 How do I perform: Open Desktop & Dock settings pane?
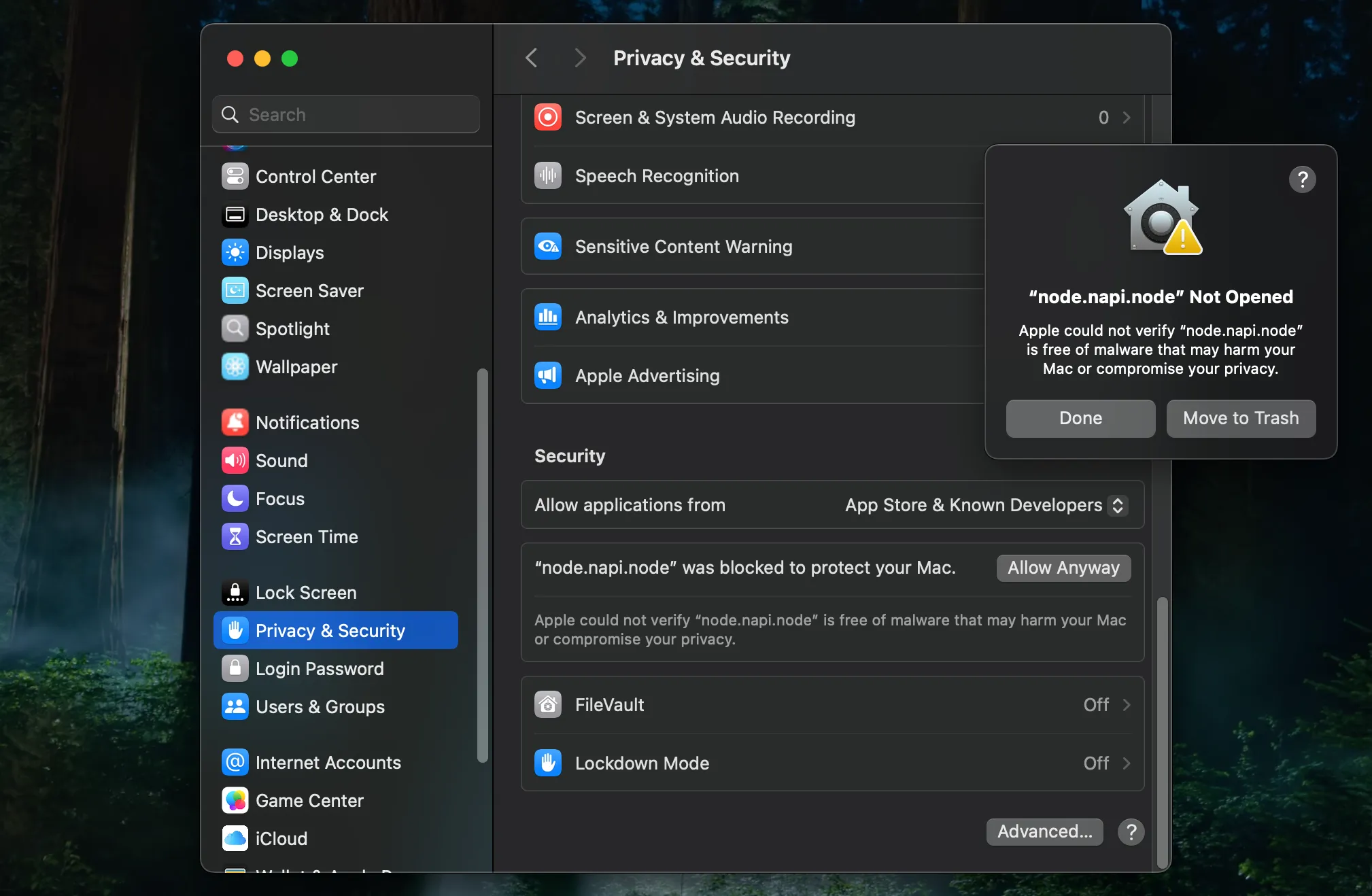pos(336,215)
